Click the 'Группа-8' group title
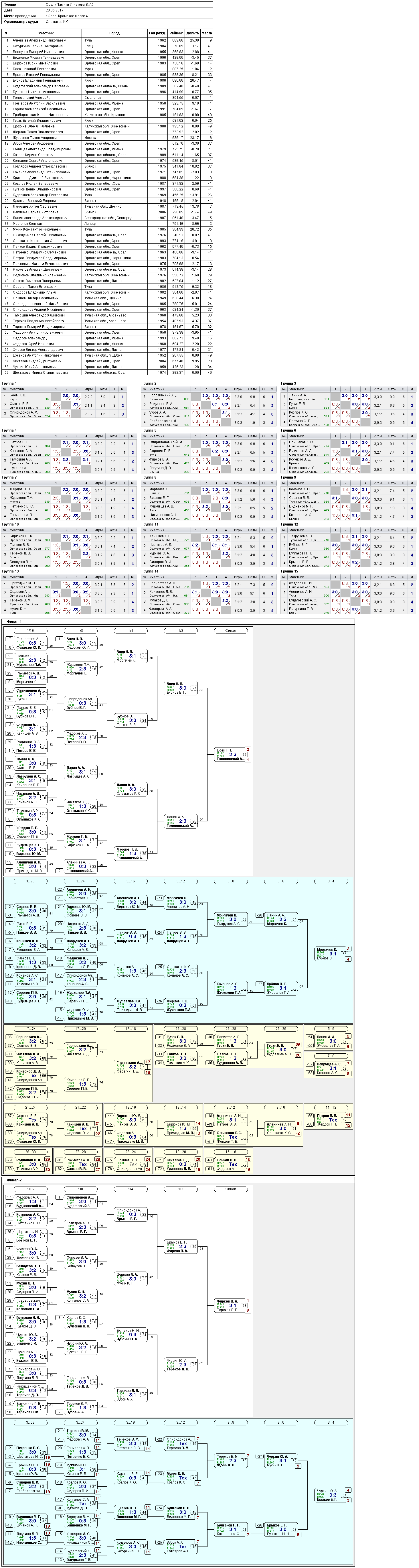The height and width of the screenshot is (1568, 419). click(149, 477)
